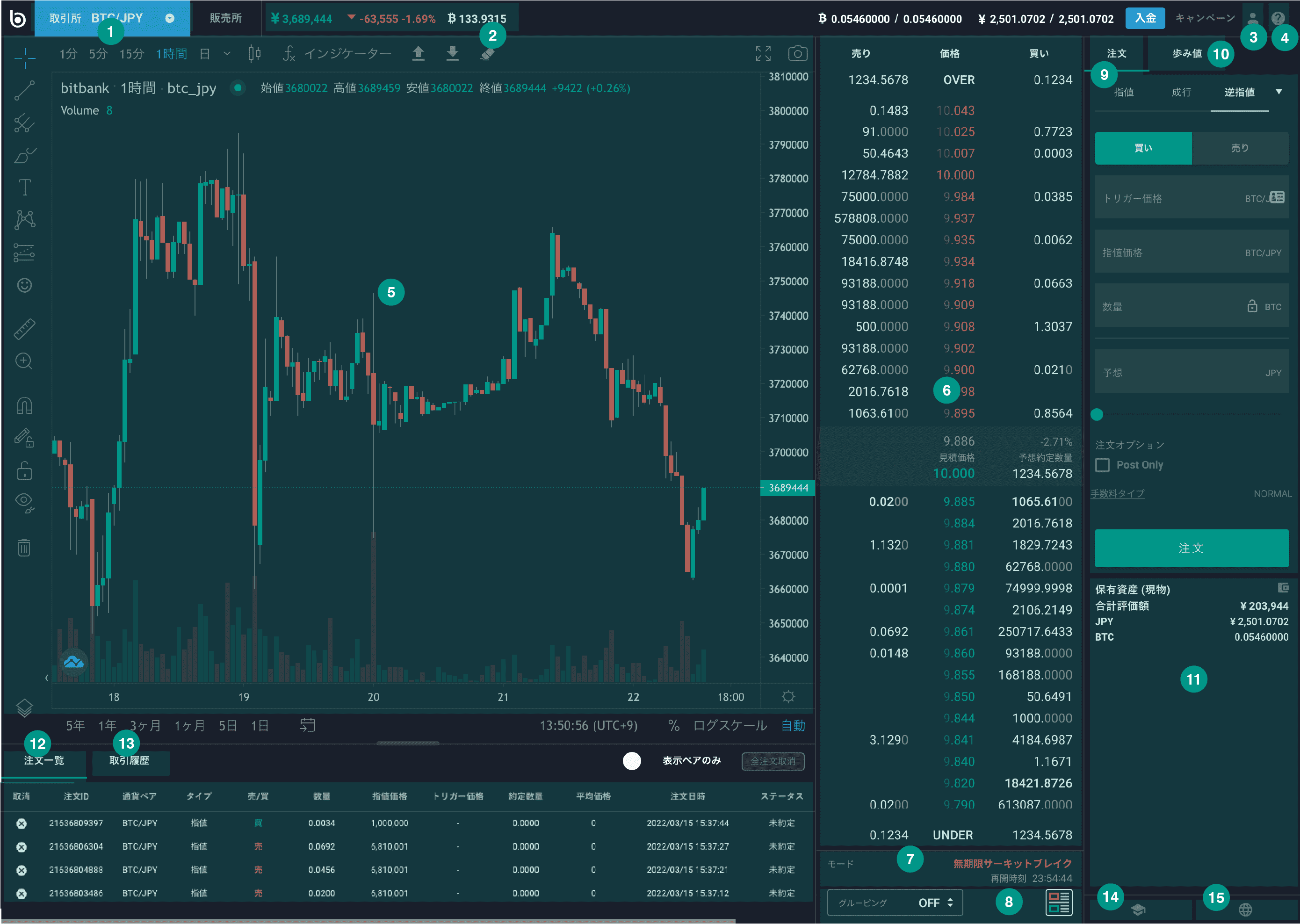The height and width of the screenshot is (924, 1300).
Task: Take a chart snapshot with camera icon
Action: pos(798,53)
